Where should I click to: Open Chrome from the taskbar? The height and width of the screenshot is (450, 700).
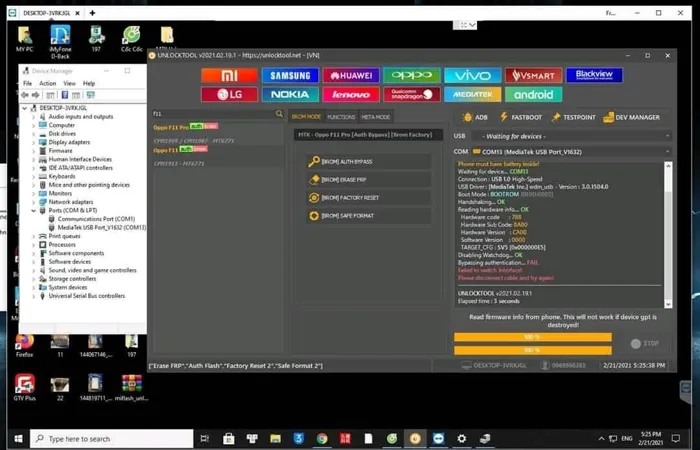click(322, 439)
